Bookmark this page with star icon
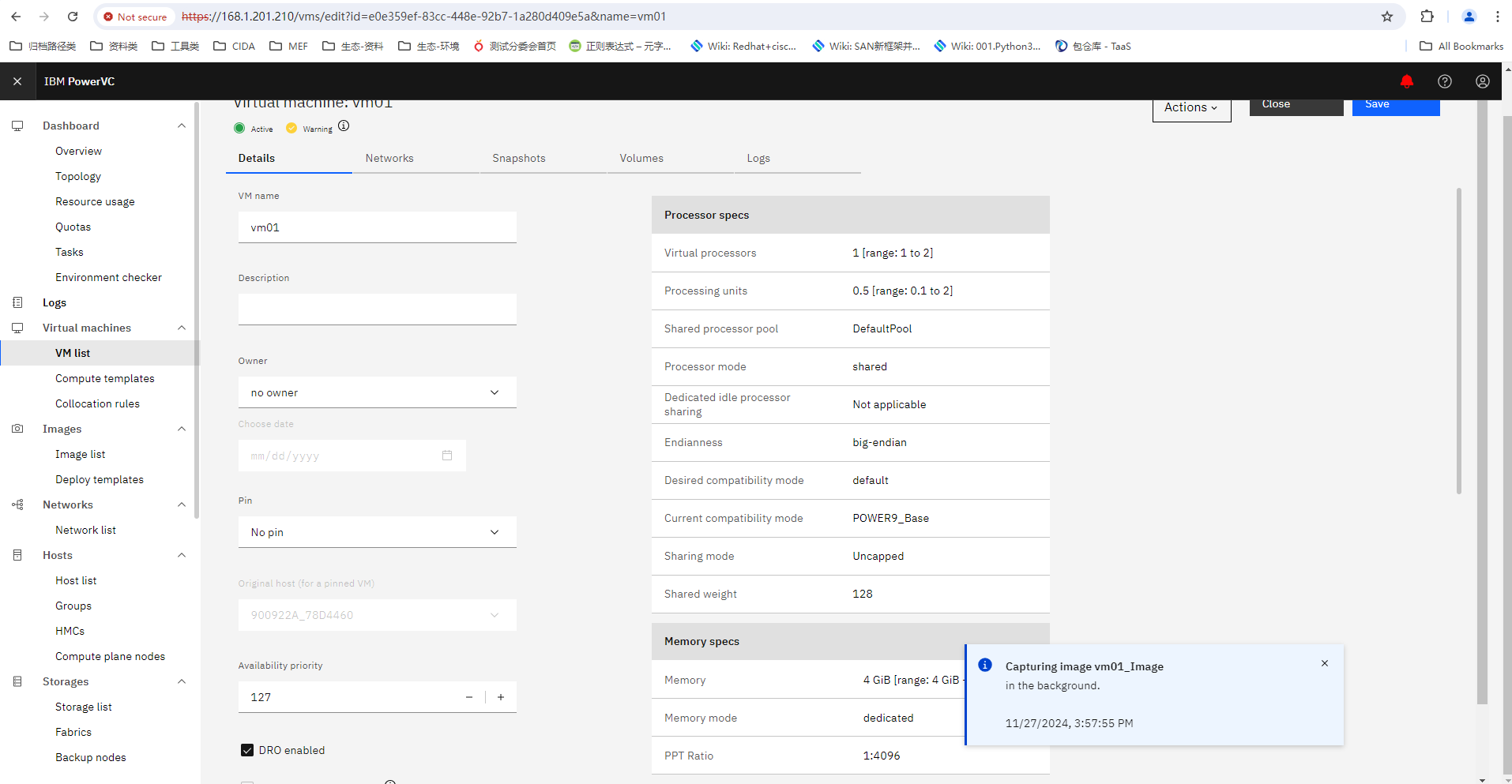1512x784 pixels. pyautogui.click(x=1387, y=17)
